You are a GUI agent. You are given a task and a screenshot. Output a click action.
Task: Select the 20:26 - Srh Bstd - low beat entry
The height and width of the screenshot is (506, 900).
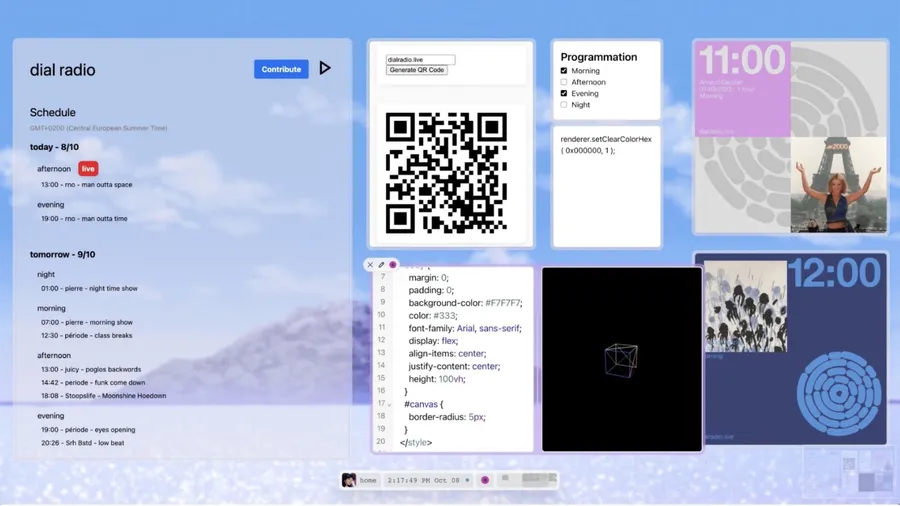click(83, 443)
